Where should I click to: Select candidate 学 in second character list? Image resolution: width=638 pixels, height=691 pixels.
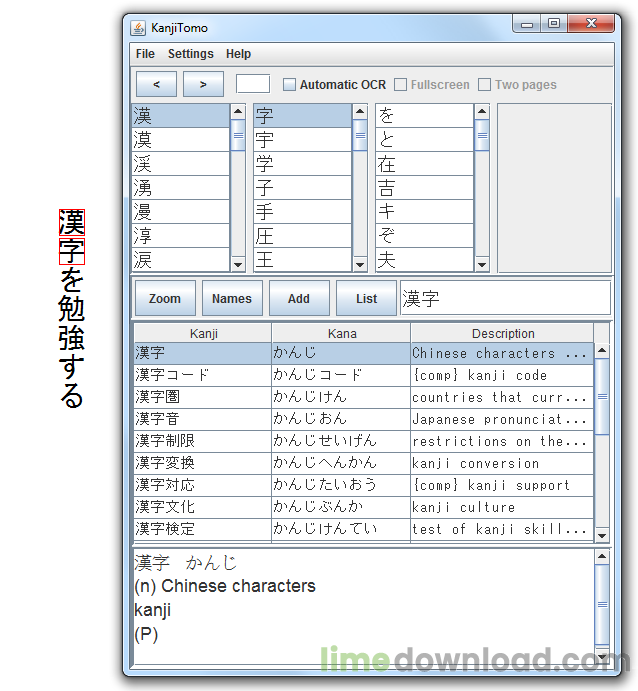(303, 163)
